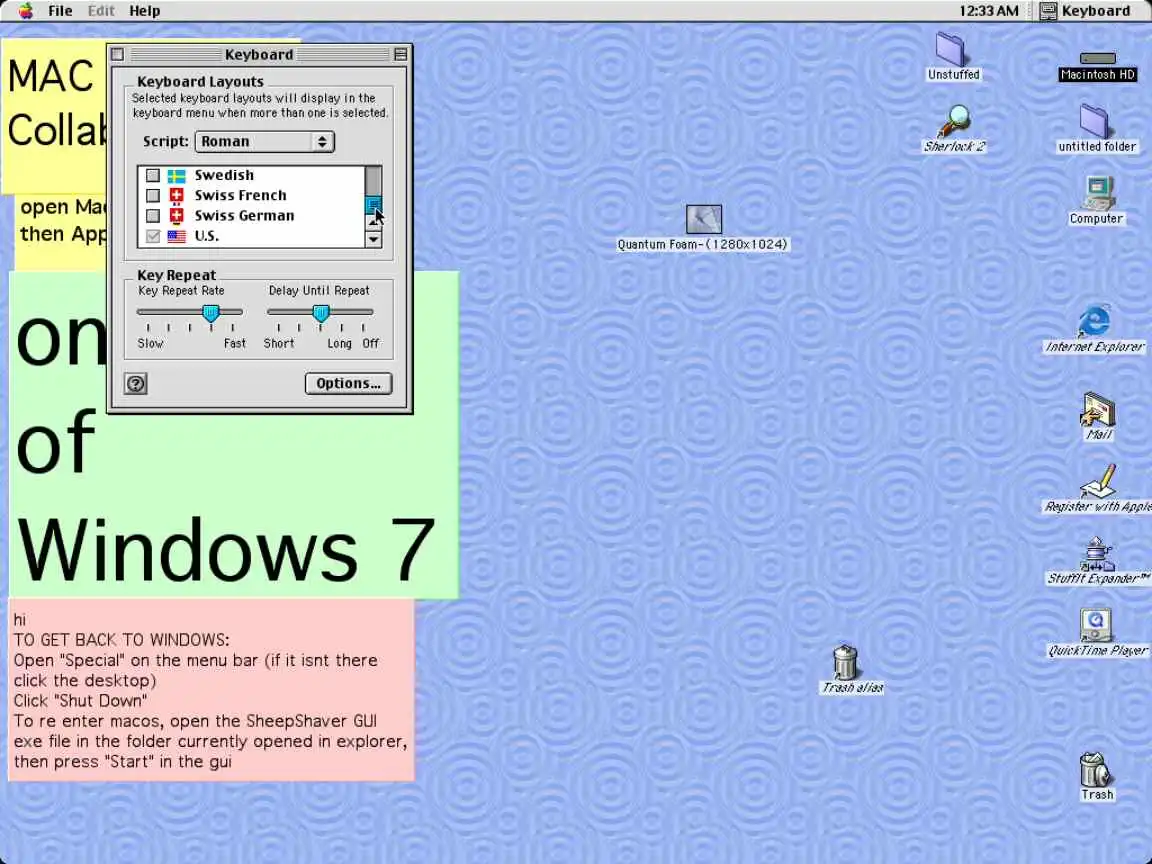Open the File menu
1152x864 pixels.
60,10
